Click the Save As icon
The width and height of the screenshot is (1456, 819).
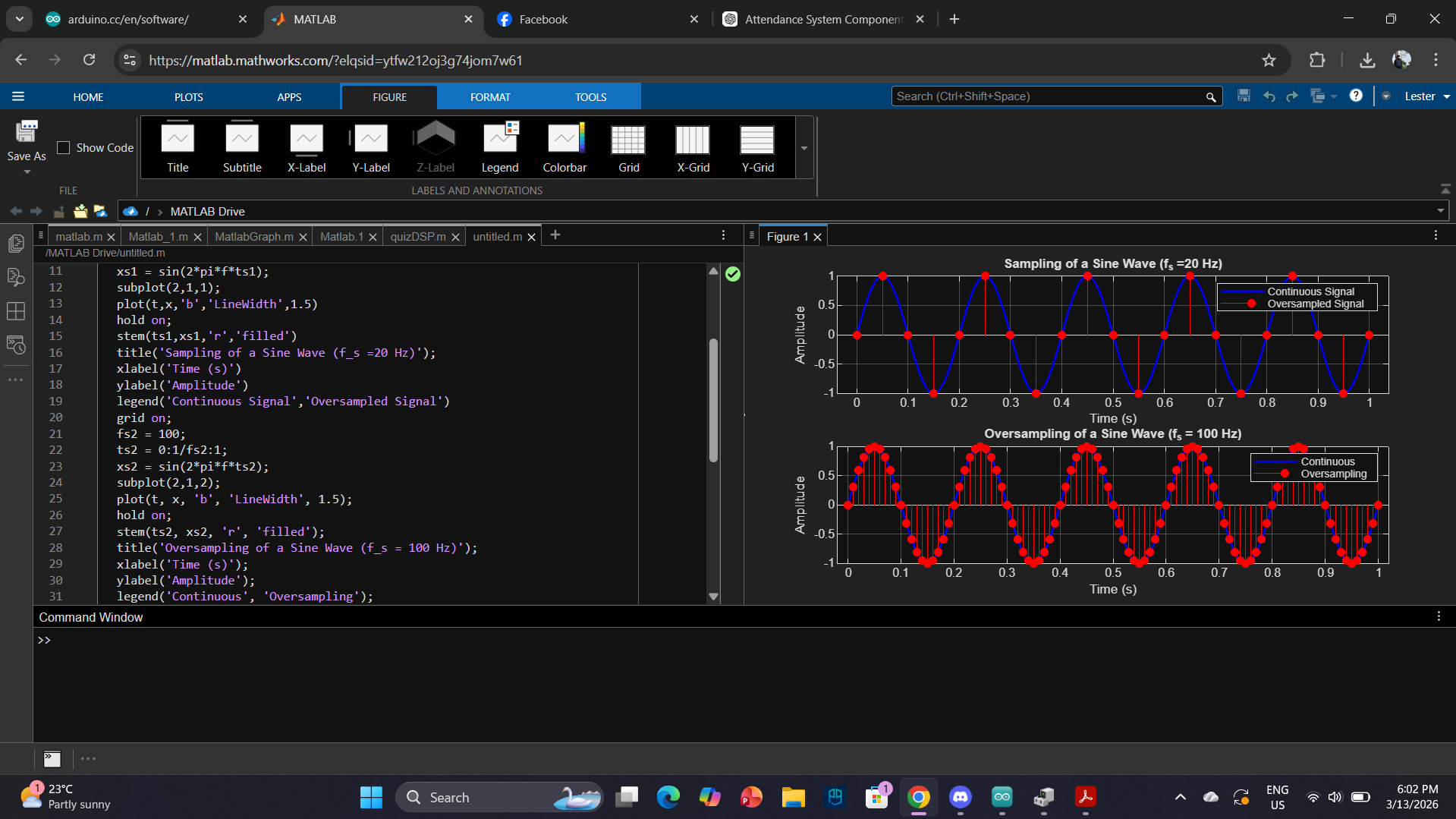[27, 141]
